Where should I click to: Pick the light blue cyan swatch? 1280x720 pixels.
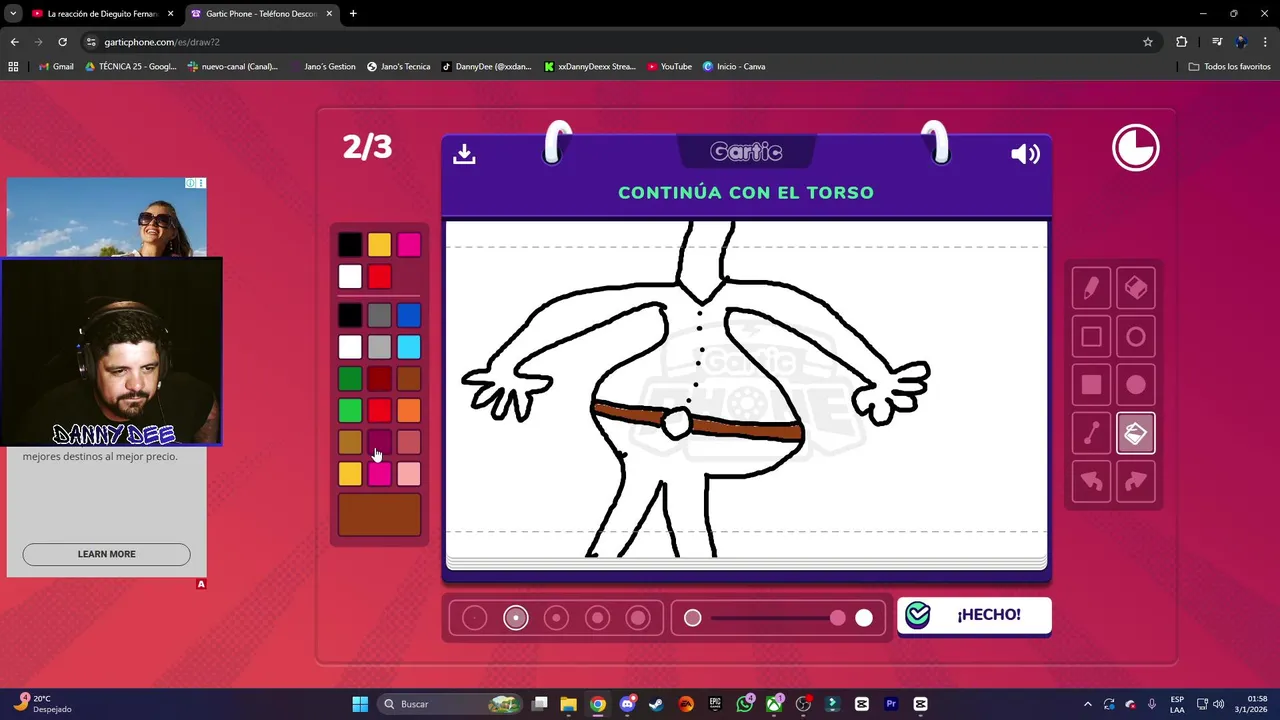(409, 347)
